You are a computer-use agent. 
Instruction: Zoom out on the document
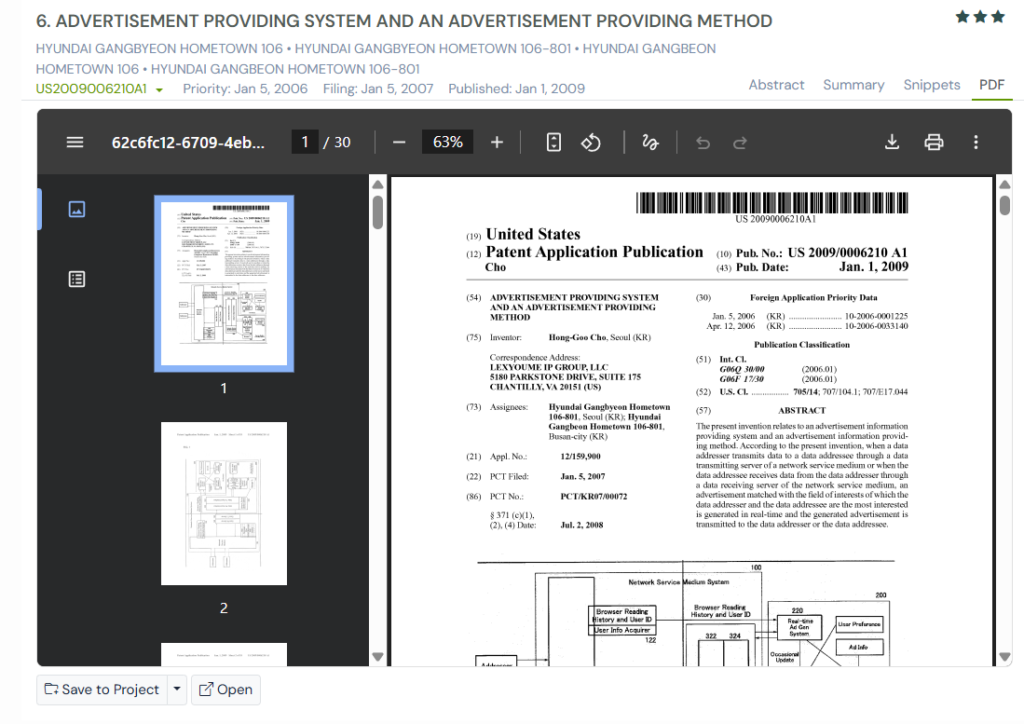tap(397, 141)
